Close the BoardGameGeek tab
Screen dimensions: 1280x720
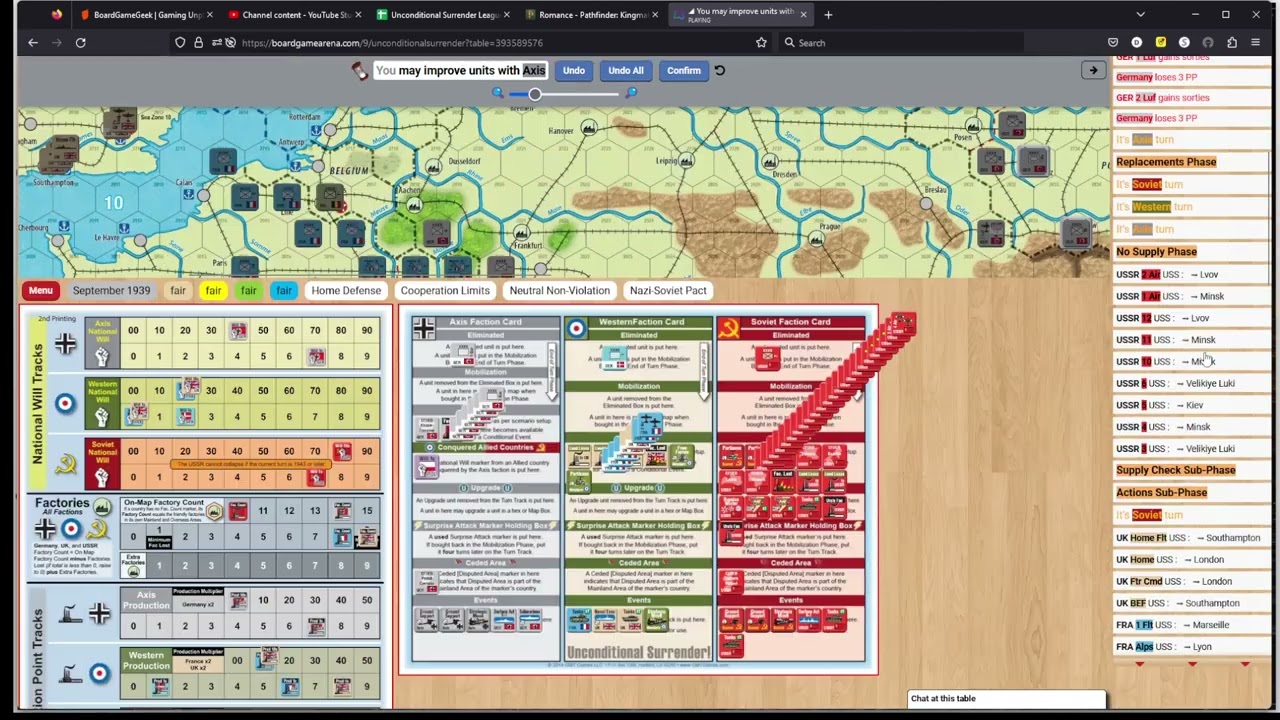coord(209,15)
